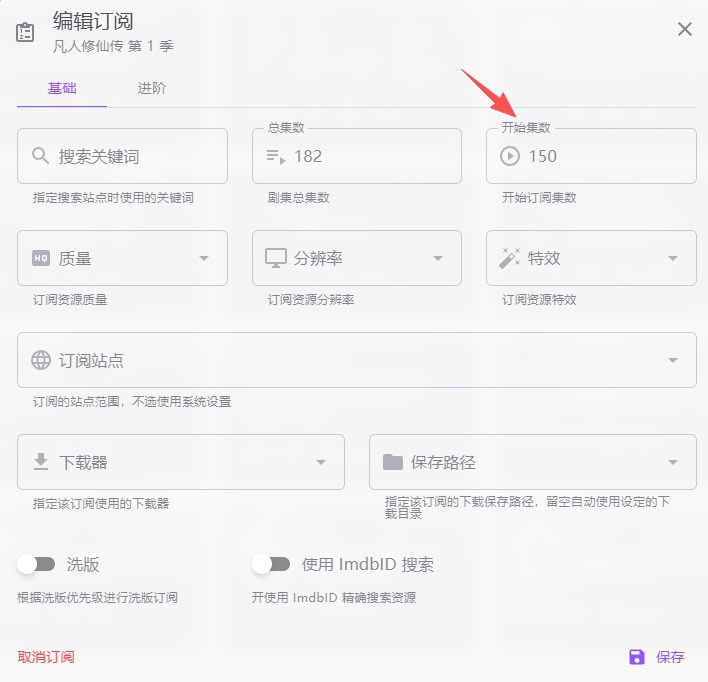Click the magnifier icon in 搜索关键词 field

(41, 156)
